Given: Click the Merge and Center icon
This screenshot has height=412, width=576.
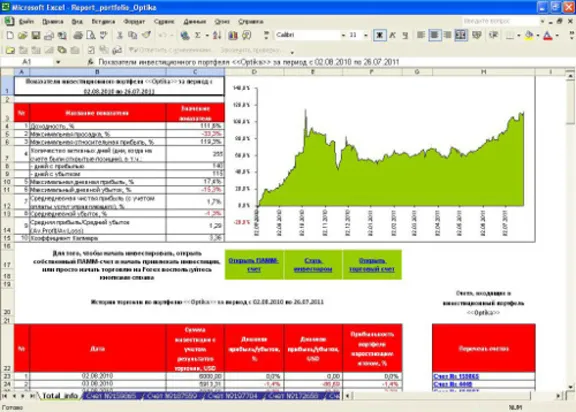Looking at the screenshot, I should [461, 35].
